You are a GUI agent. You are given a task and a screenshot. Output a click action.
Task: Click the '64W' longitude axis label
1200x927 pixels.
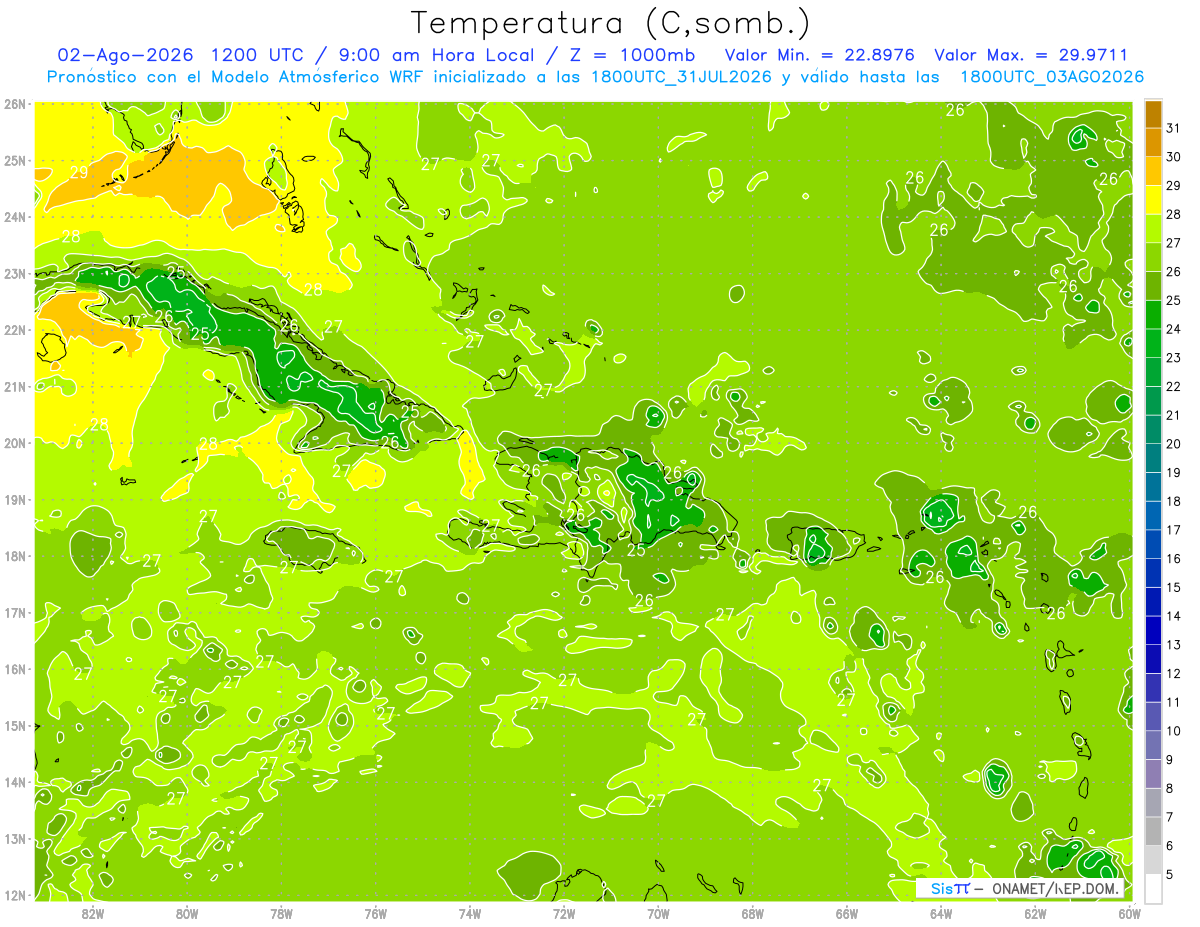point(941,913)
